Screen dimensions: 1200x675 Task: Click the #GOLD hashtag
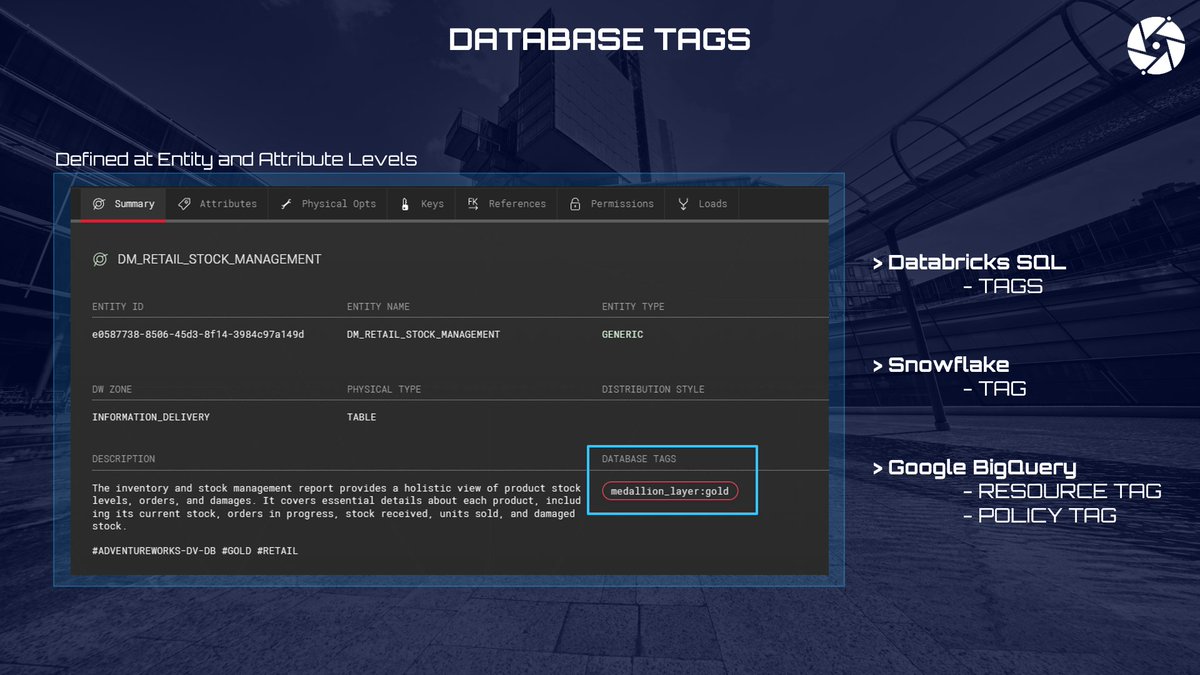point(236,551)
